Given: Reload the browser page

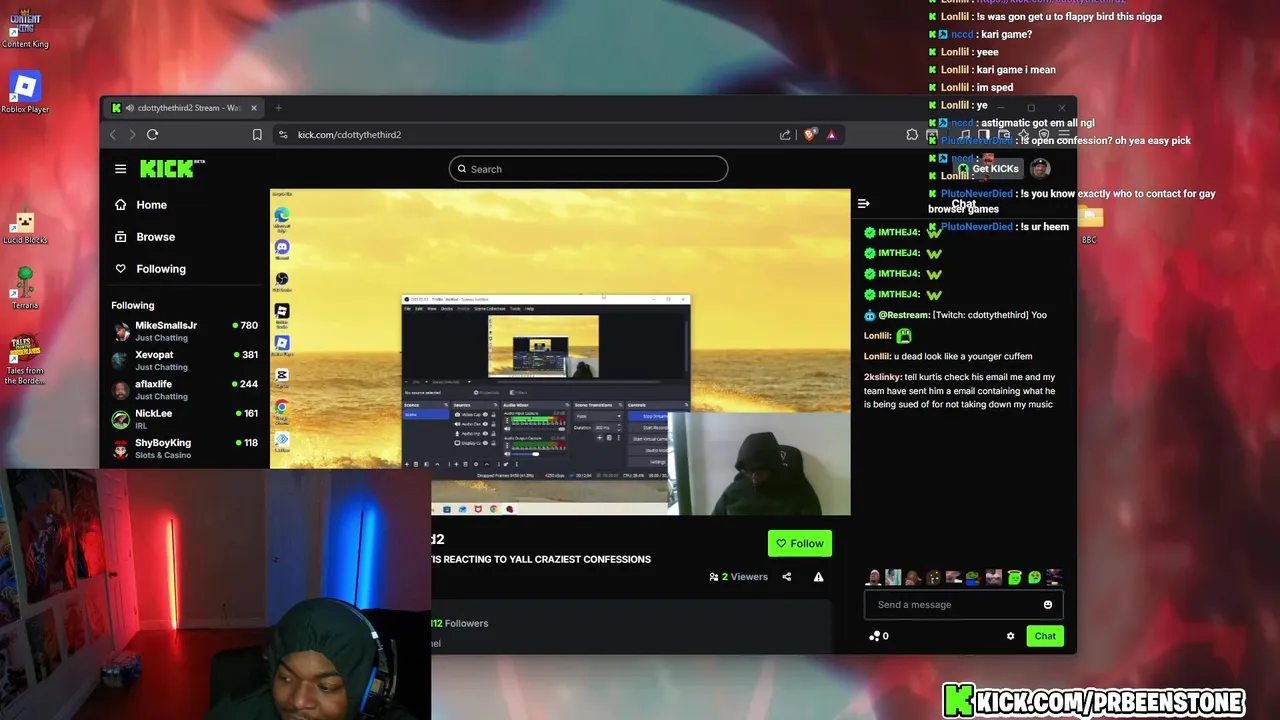Looking at the screenshot, I should point(152,134).
